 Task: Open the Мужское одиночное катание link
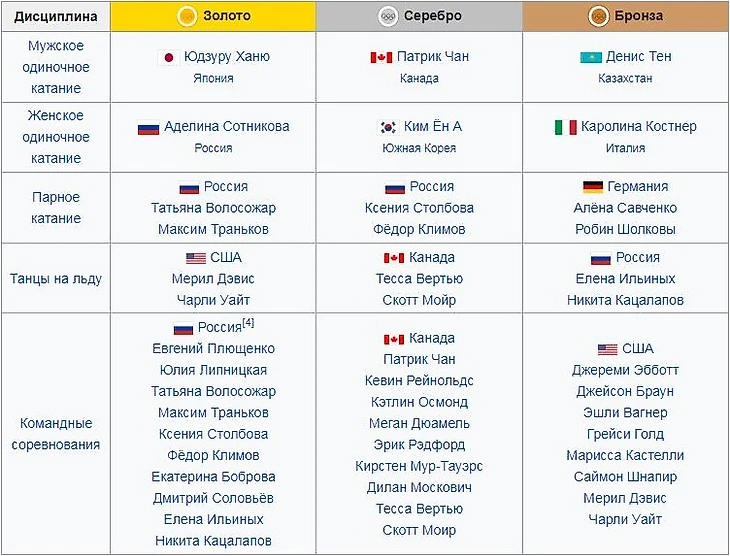pos(56,67)
